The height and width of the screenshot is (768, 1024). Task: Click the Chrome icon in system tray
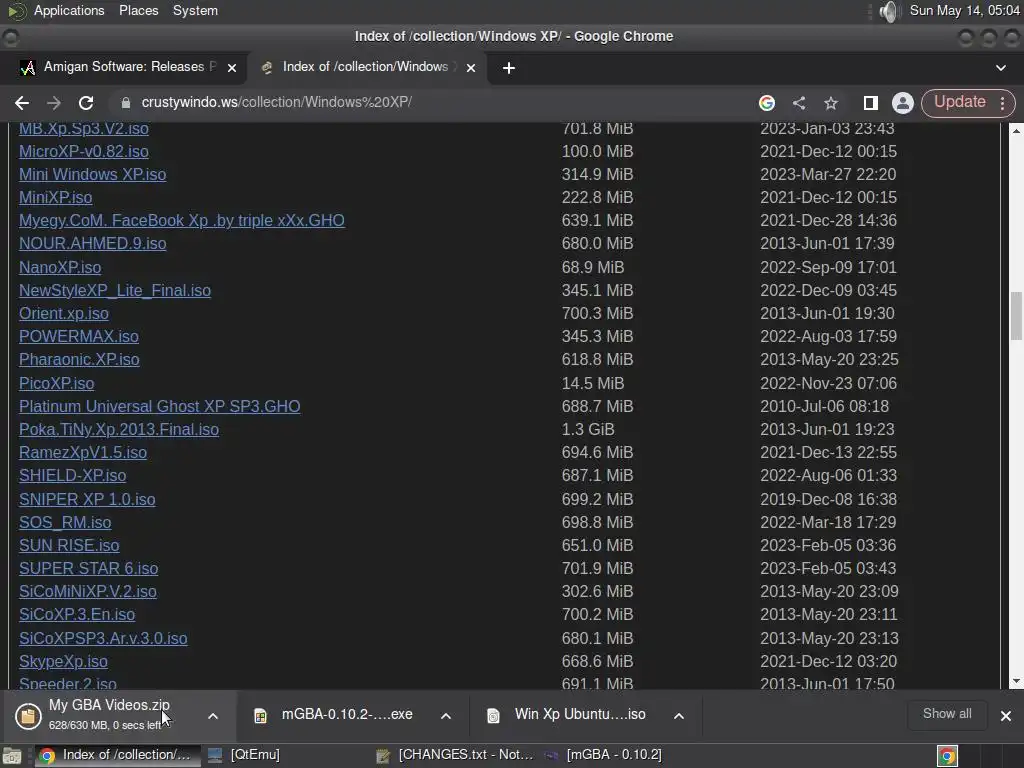(947, 756)
